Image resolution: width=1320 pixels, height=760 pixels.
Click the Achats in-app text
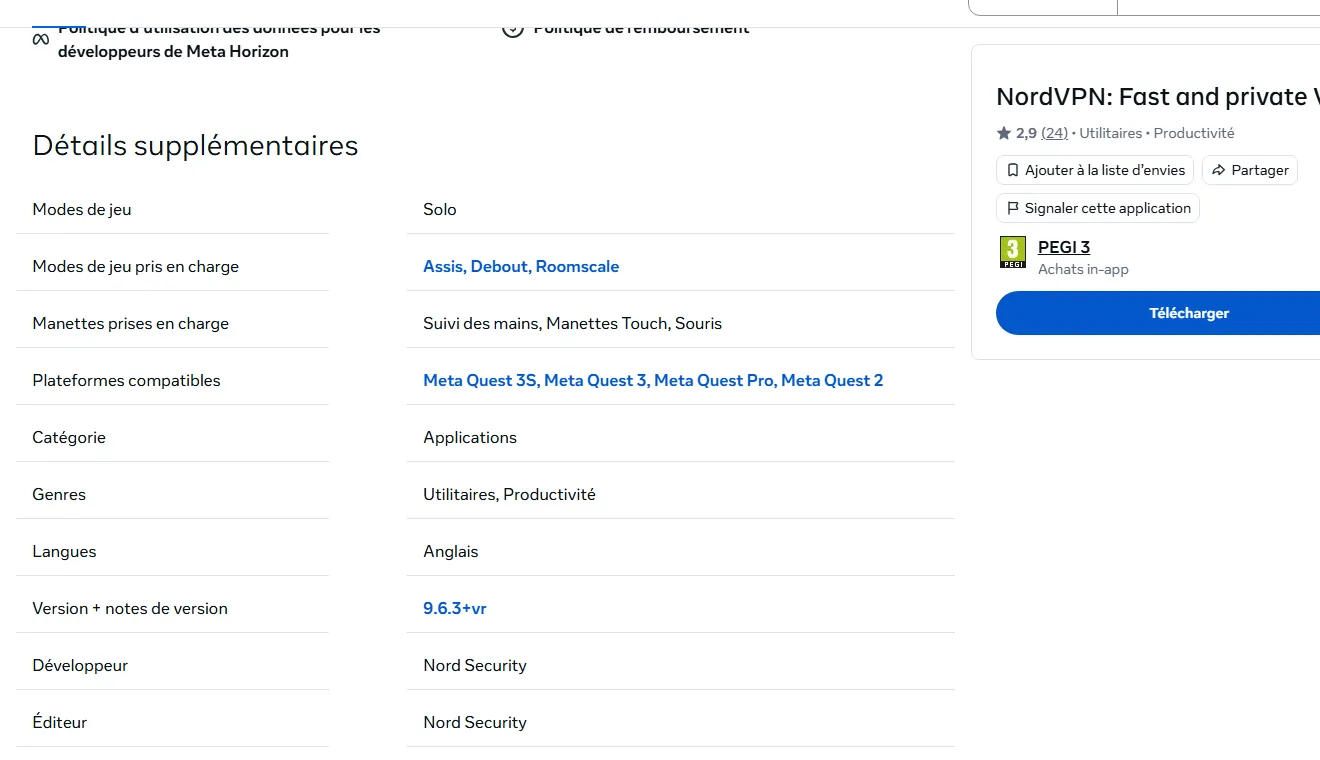tap(1083, 269)
